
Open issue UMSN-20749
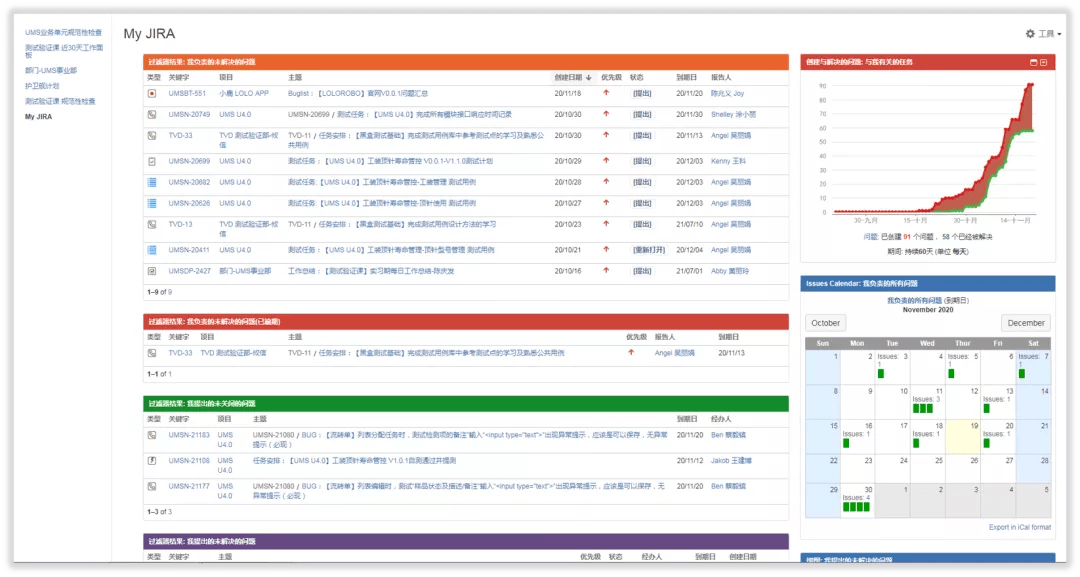point(189,115)
